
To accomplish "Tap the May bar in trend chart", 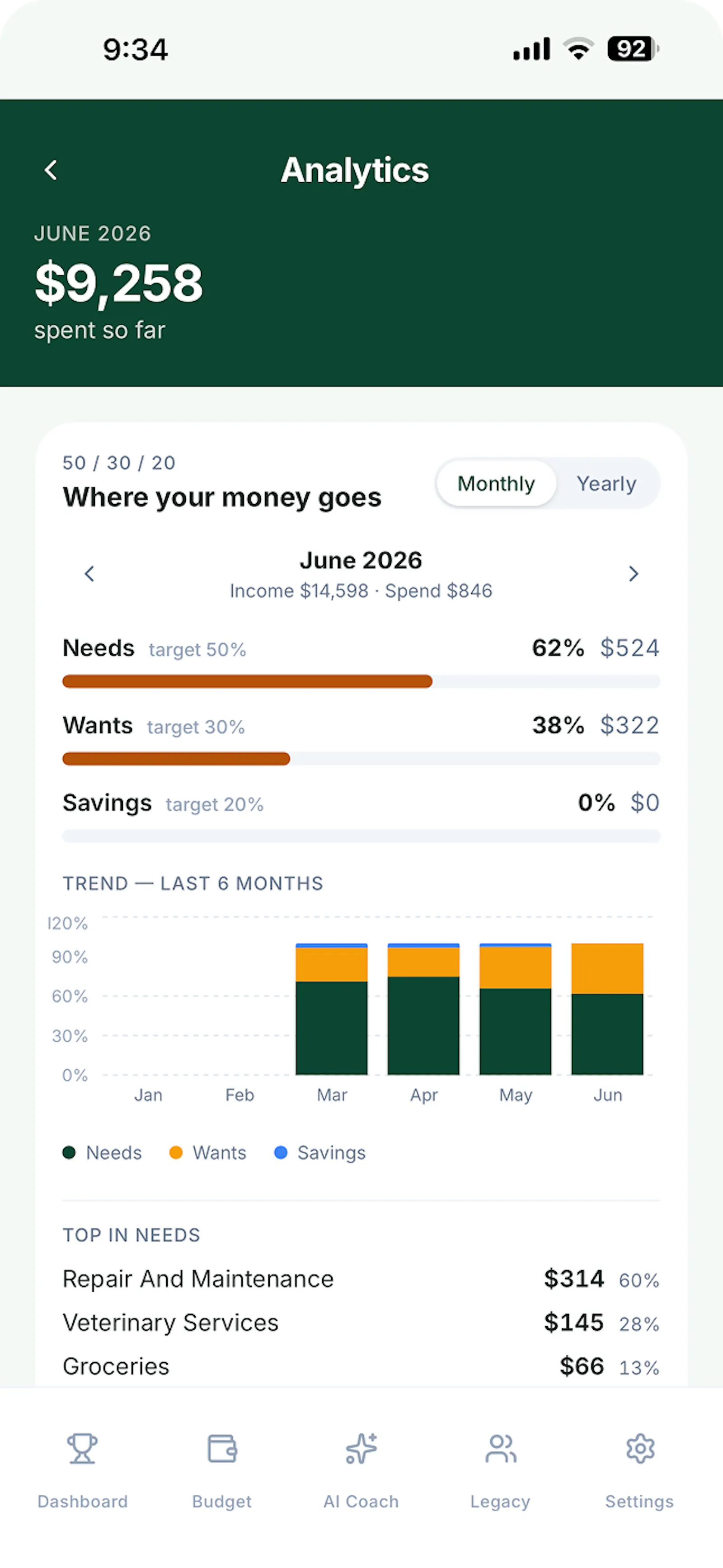I will pos(516,1009).
